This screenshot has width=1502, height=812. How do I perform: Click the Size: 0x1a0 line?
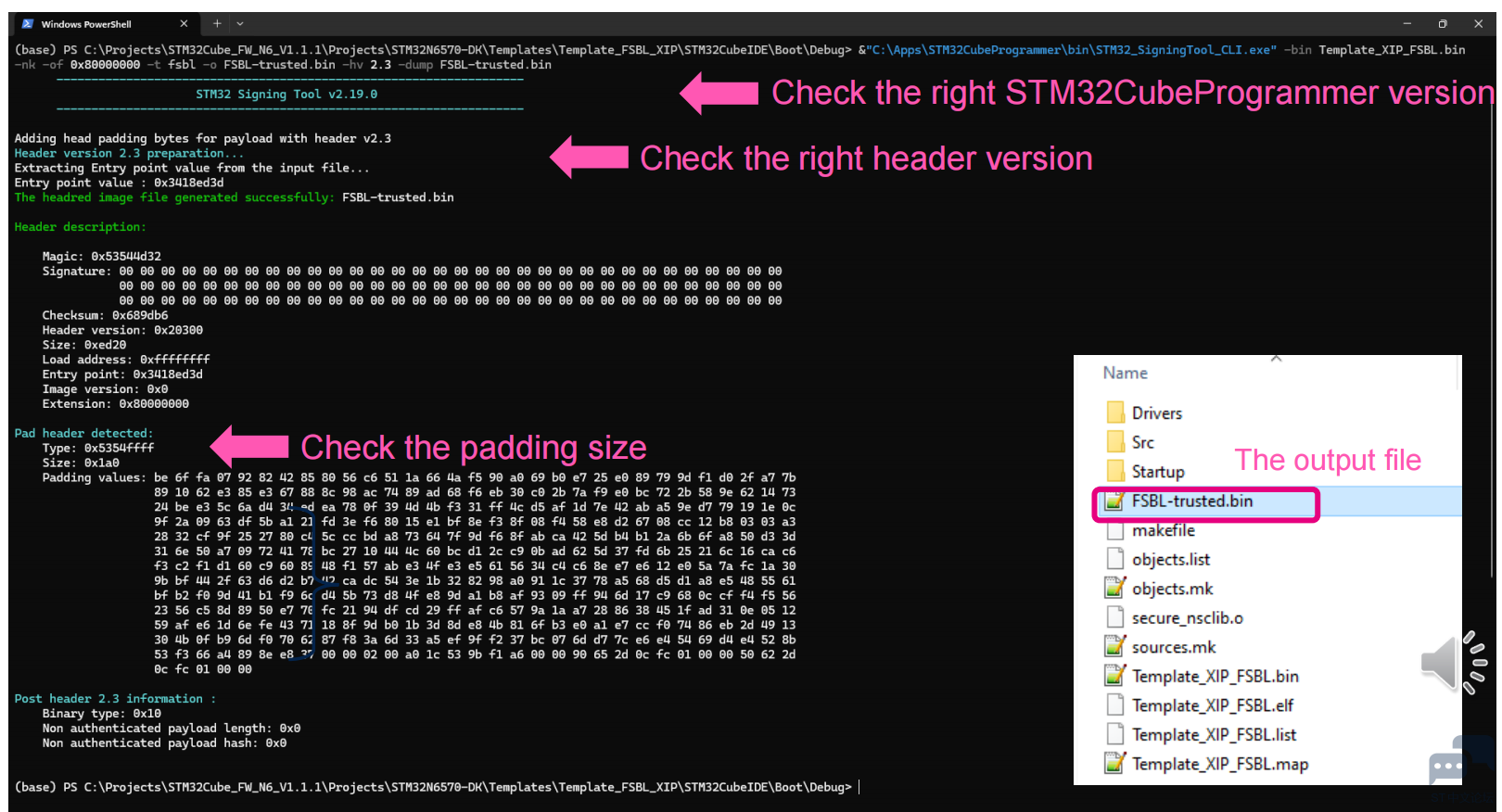(80, 463)
